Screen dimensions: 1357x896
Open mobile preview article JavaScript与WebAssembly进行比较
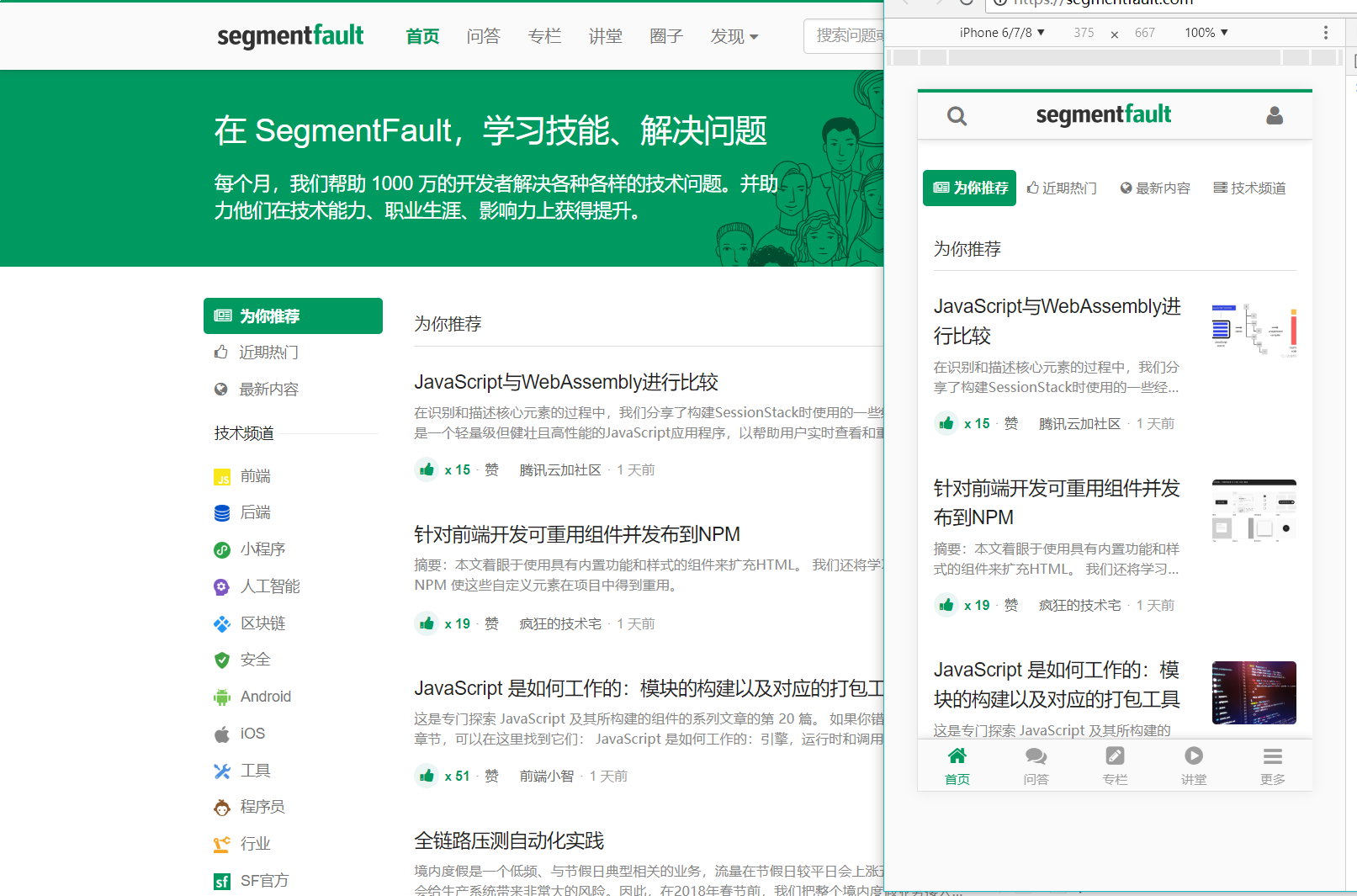[1058, 321]
